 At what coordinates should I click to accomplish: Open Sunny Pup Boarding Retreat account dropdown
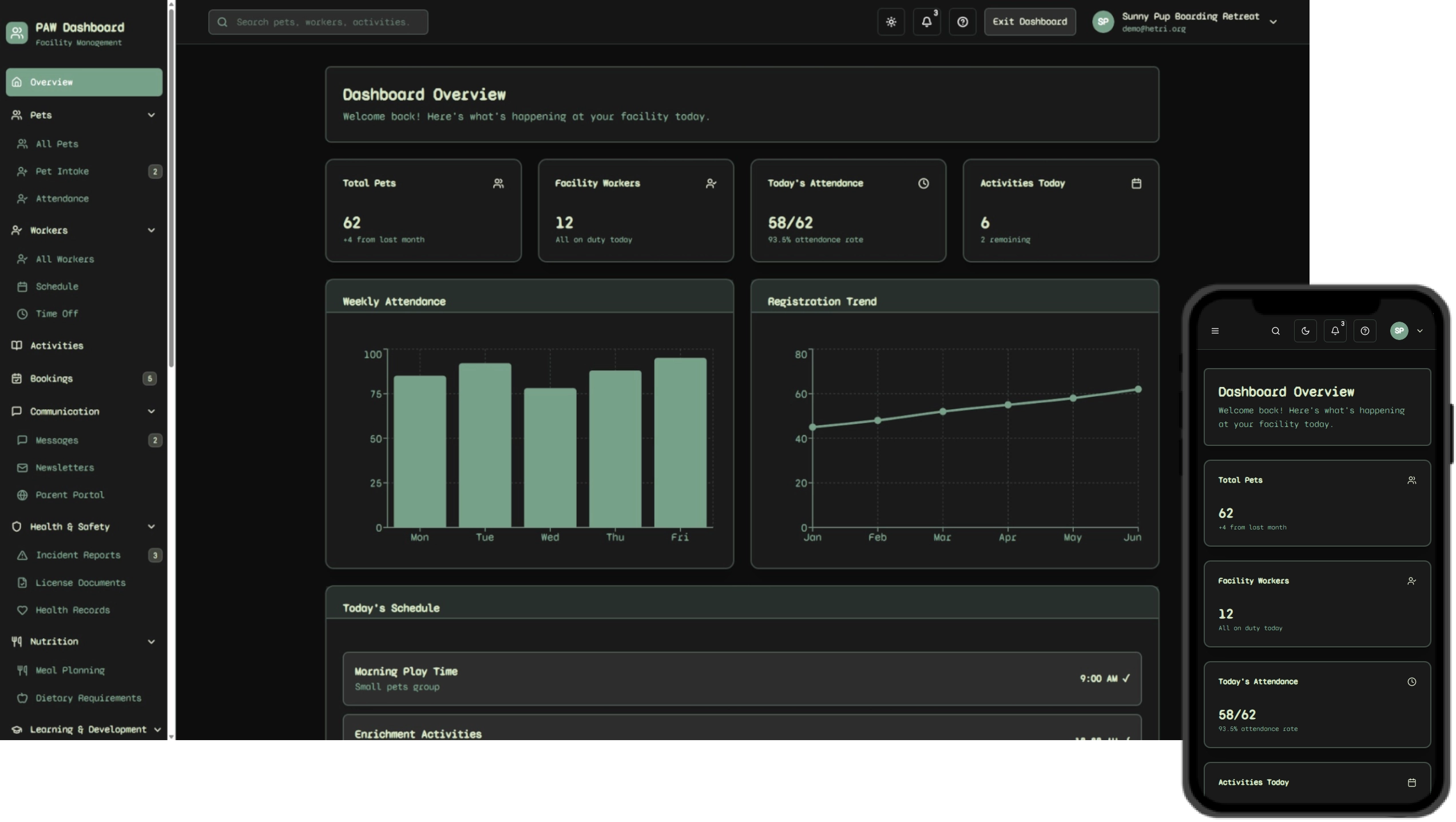coord(1273,22)
